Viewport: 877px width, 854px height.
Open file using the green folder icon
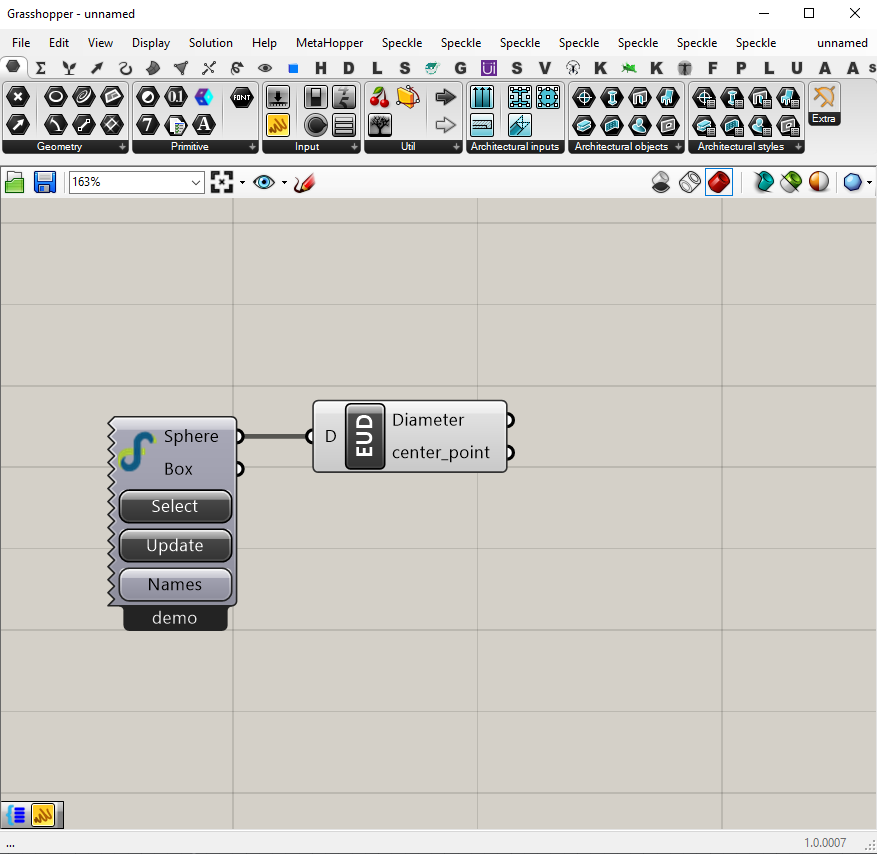15,182
